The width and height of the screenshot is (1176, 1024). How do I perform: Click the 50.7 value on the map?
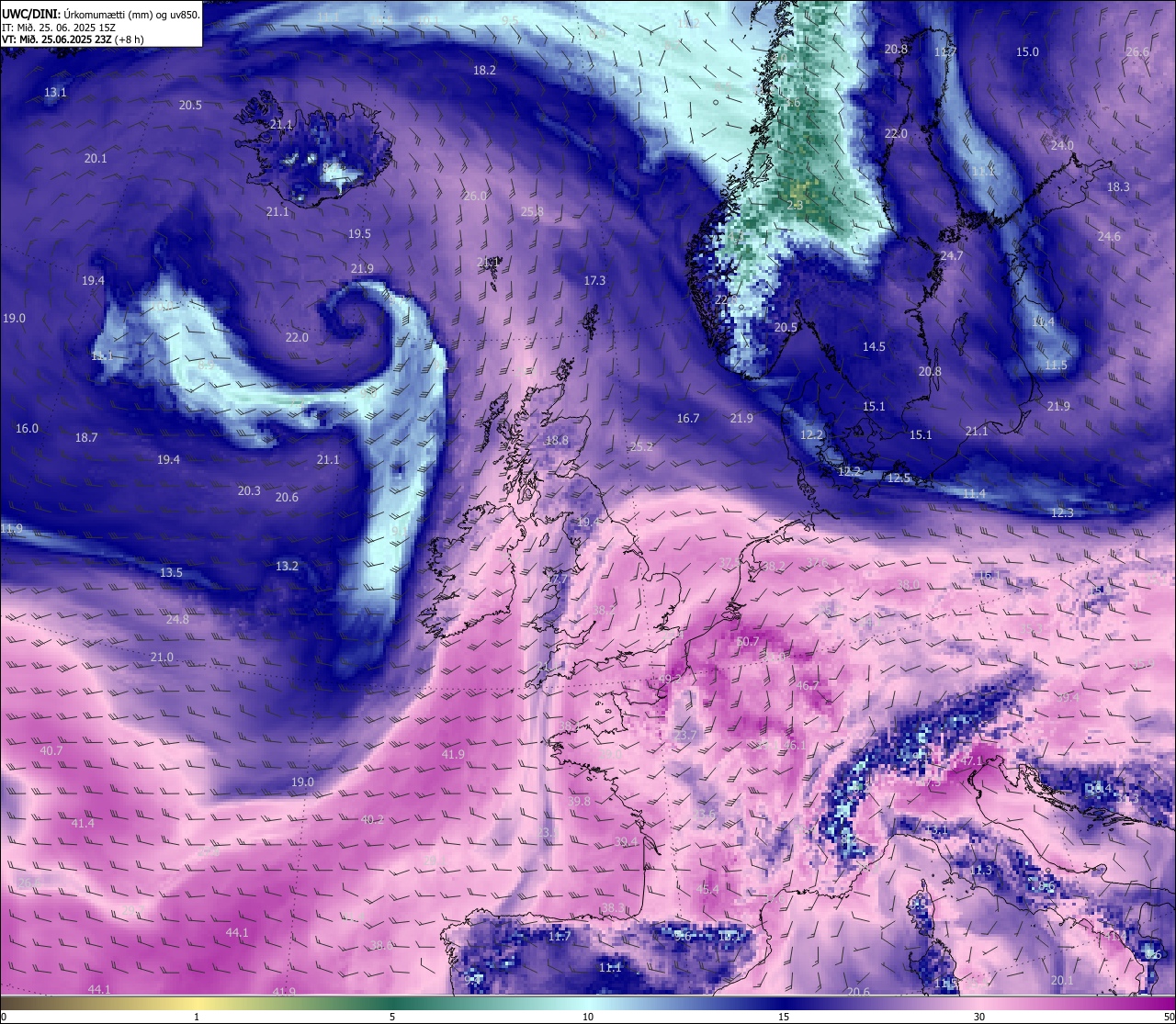[748, 642]
